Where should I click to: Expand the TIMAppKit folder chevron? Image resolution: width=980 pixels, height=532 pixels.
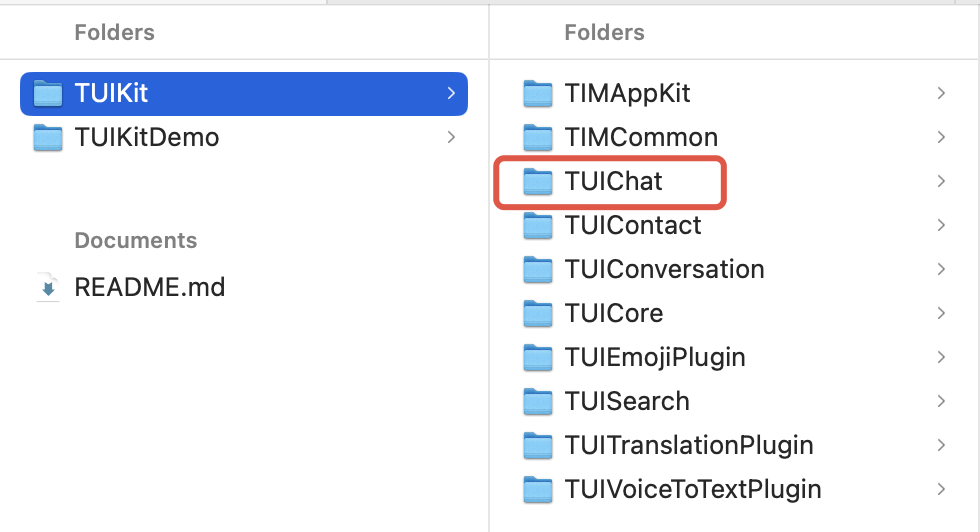pyautogui.click(x=941, y=93)
